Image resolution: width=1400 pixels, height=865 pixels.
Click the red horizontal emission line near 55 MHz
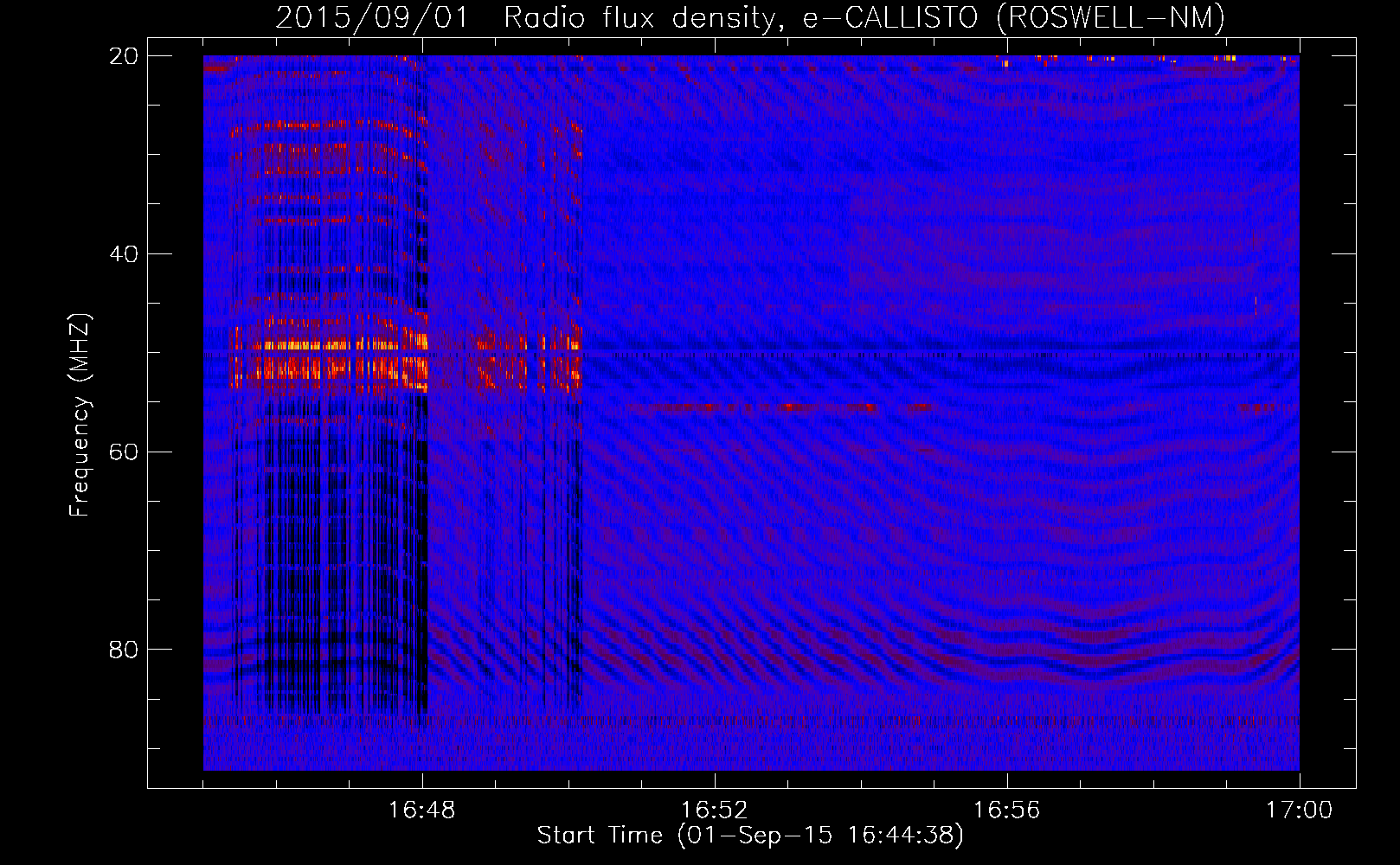pos(779,407)
